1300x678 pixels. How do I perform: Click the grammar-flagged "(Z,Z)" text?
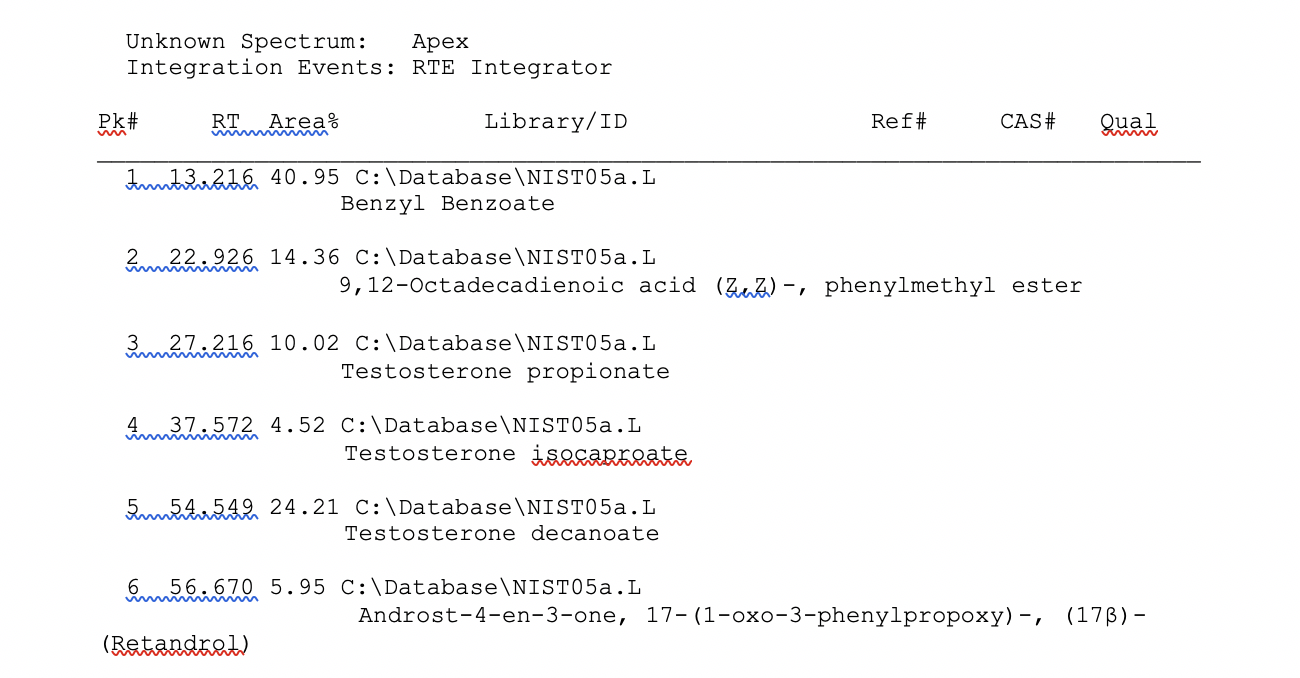[x=746, y=286]
